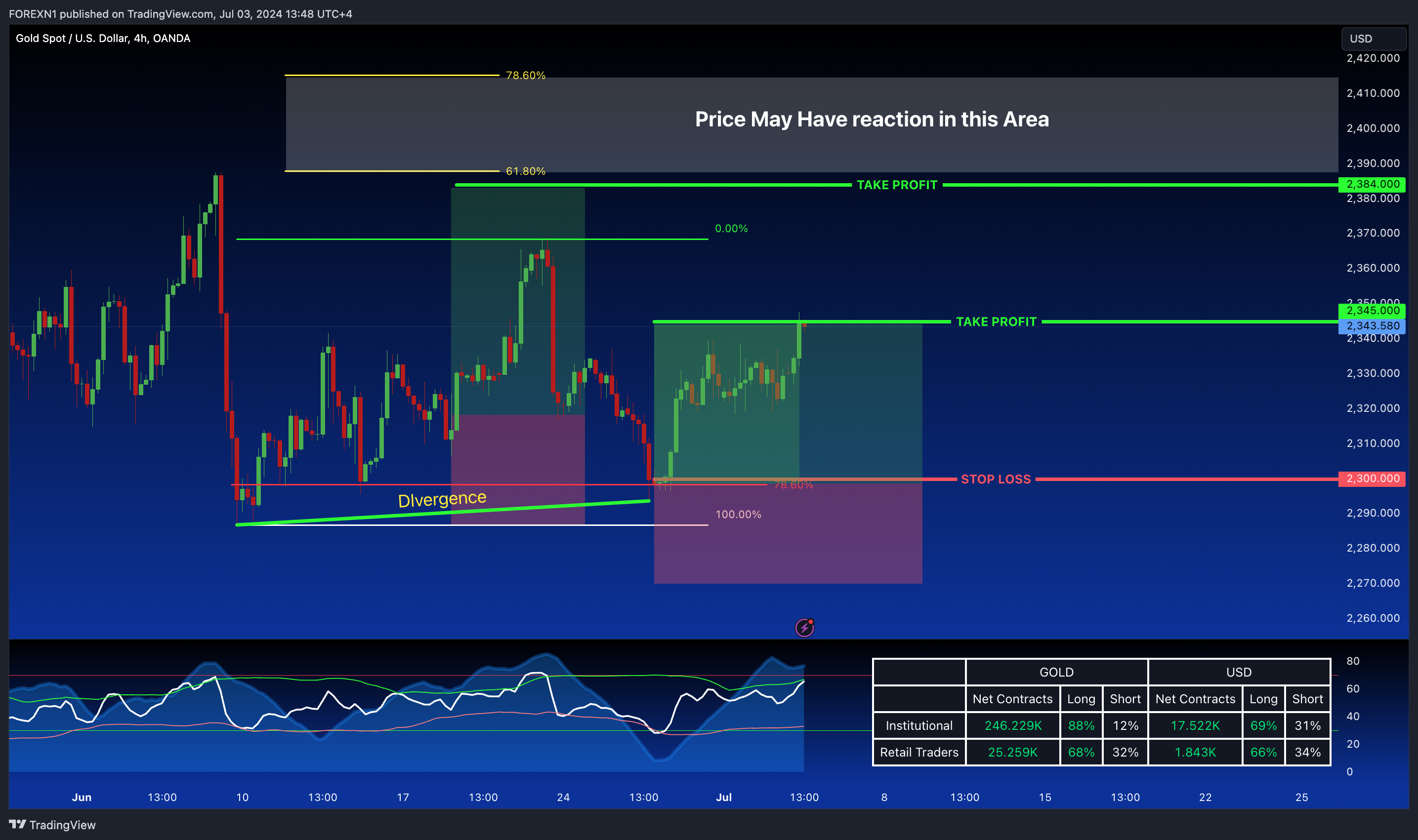Click the 2,343.580 current price label
This screenshot has width=1418, height=840.
[1373, 325]
